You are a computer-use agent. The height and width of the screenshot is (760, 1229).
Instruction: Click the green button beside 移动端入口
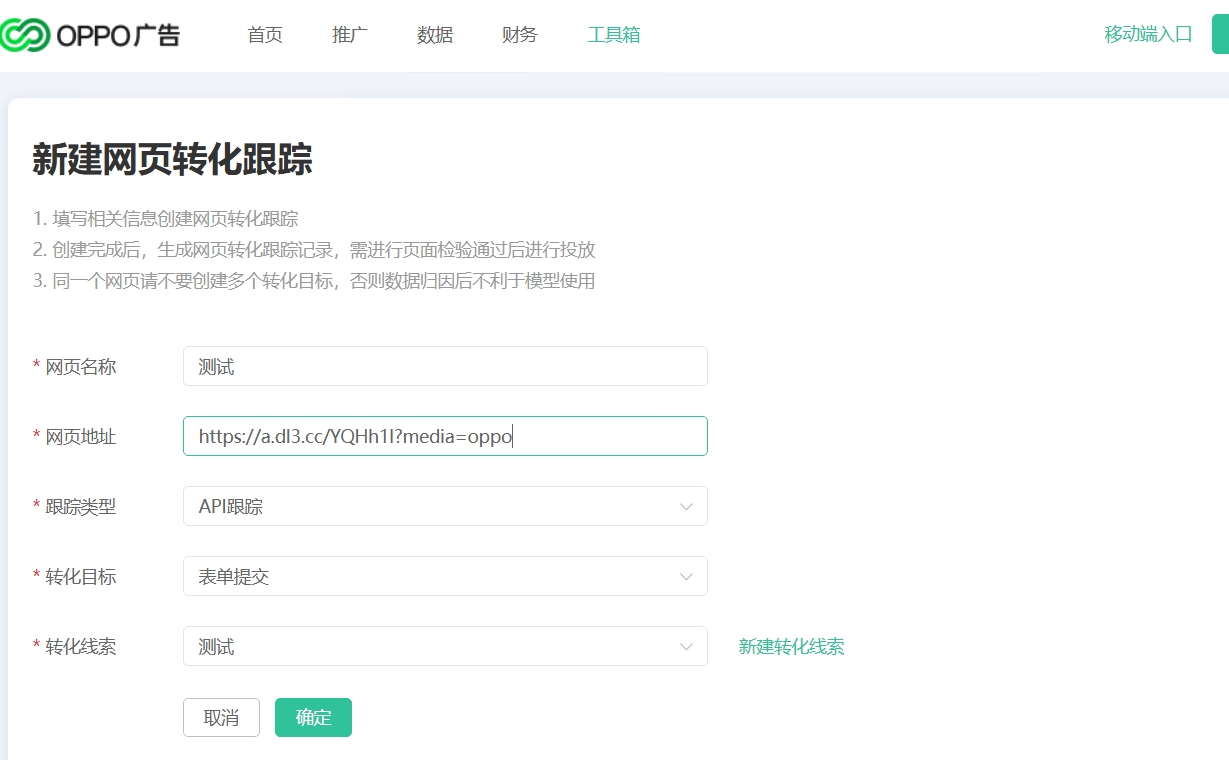(1220, 34)
